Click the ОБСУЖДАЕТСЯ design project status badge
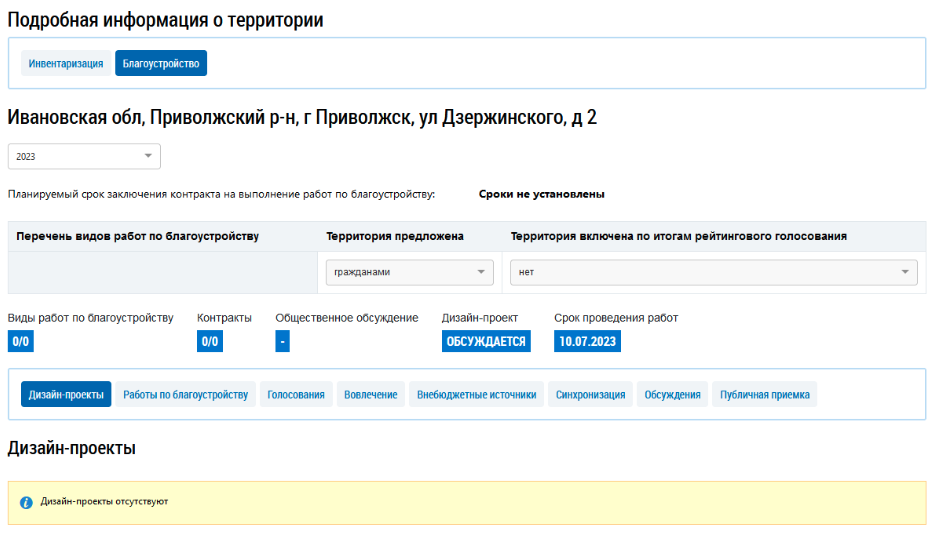The image size is (944, 535). [x=486, y=342]
